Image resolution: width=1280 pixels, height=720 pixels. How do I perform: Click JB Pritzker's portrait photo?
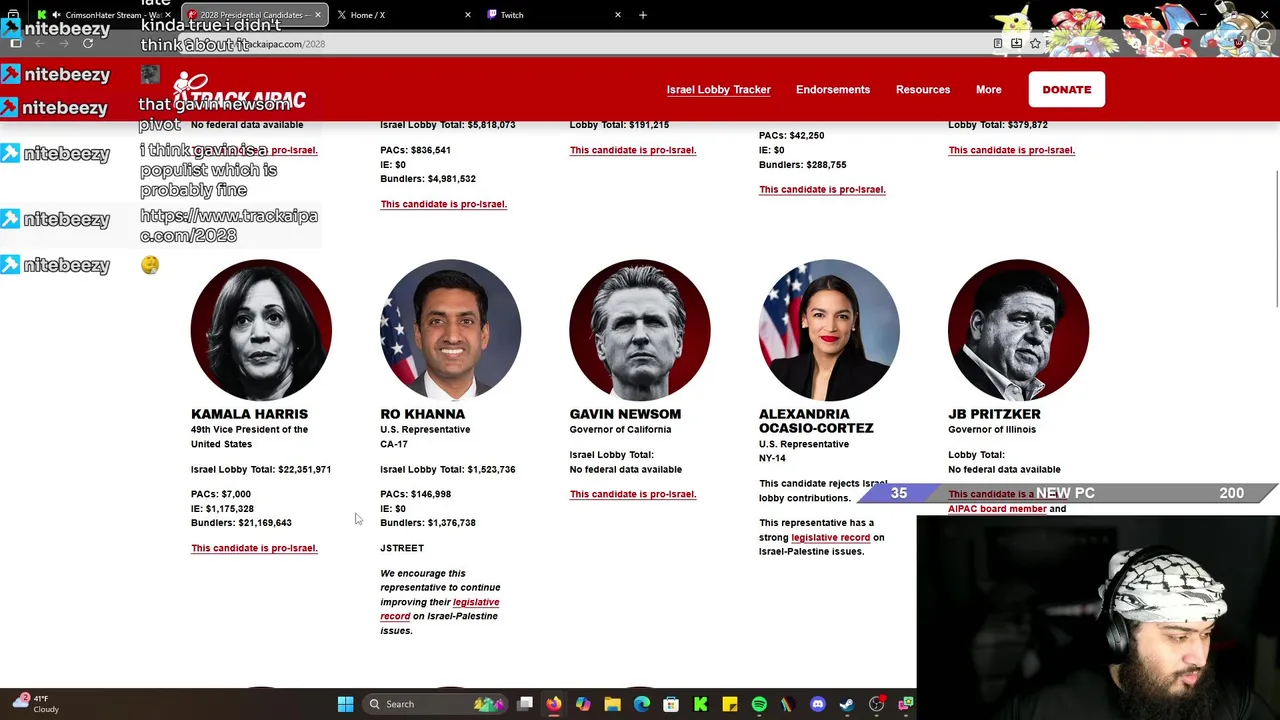click(1018, 330)
